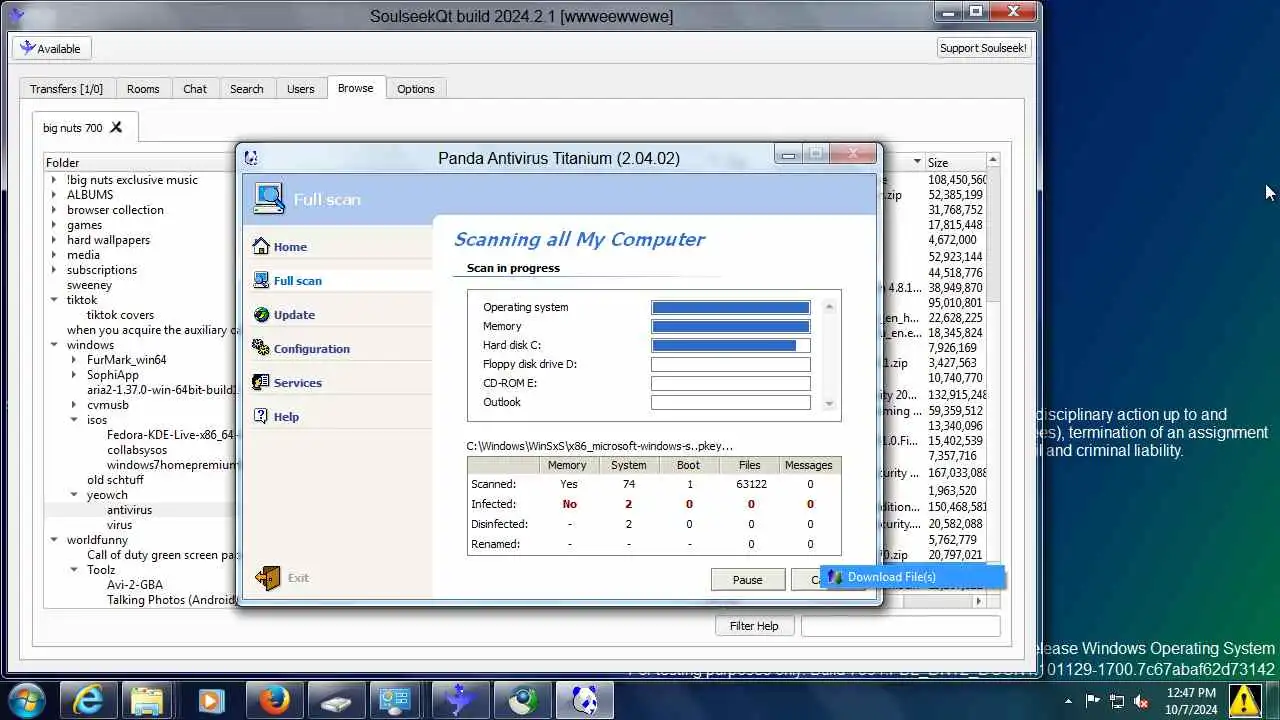Click the Filter Help button
Screen dimensions: 1280x720
[x=754, y=626]
